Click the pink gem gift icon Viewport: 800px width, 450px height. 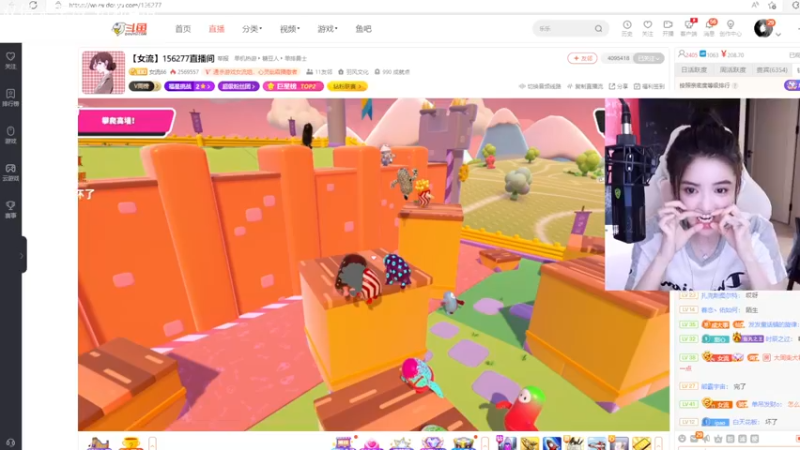pyautogui.click(x=371, y=443)
